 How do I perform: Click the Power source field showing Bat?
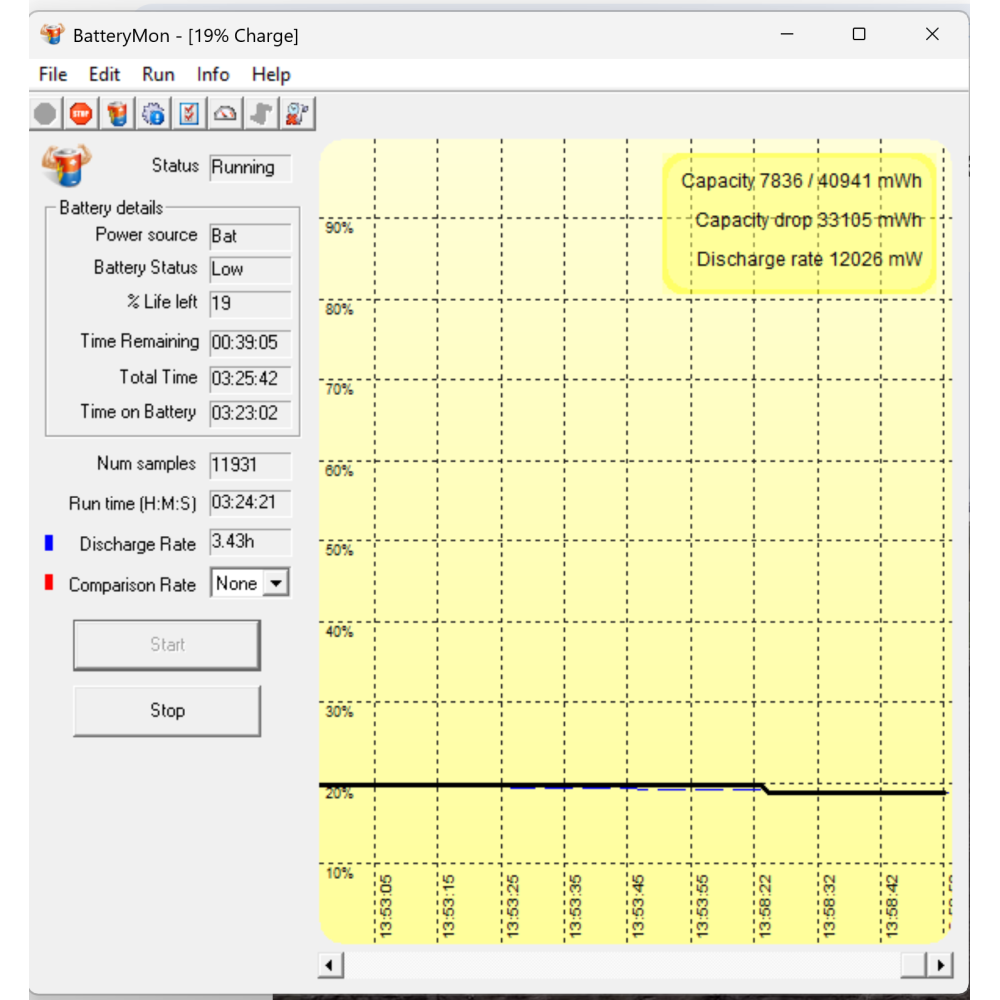(x=250, y=237)
